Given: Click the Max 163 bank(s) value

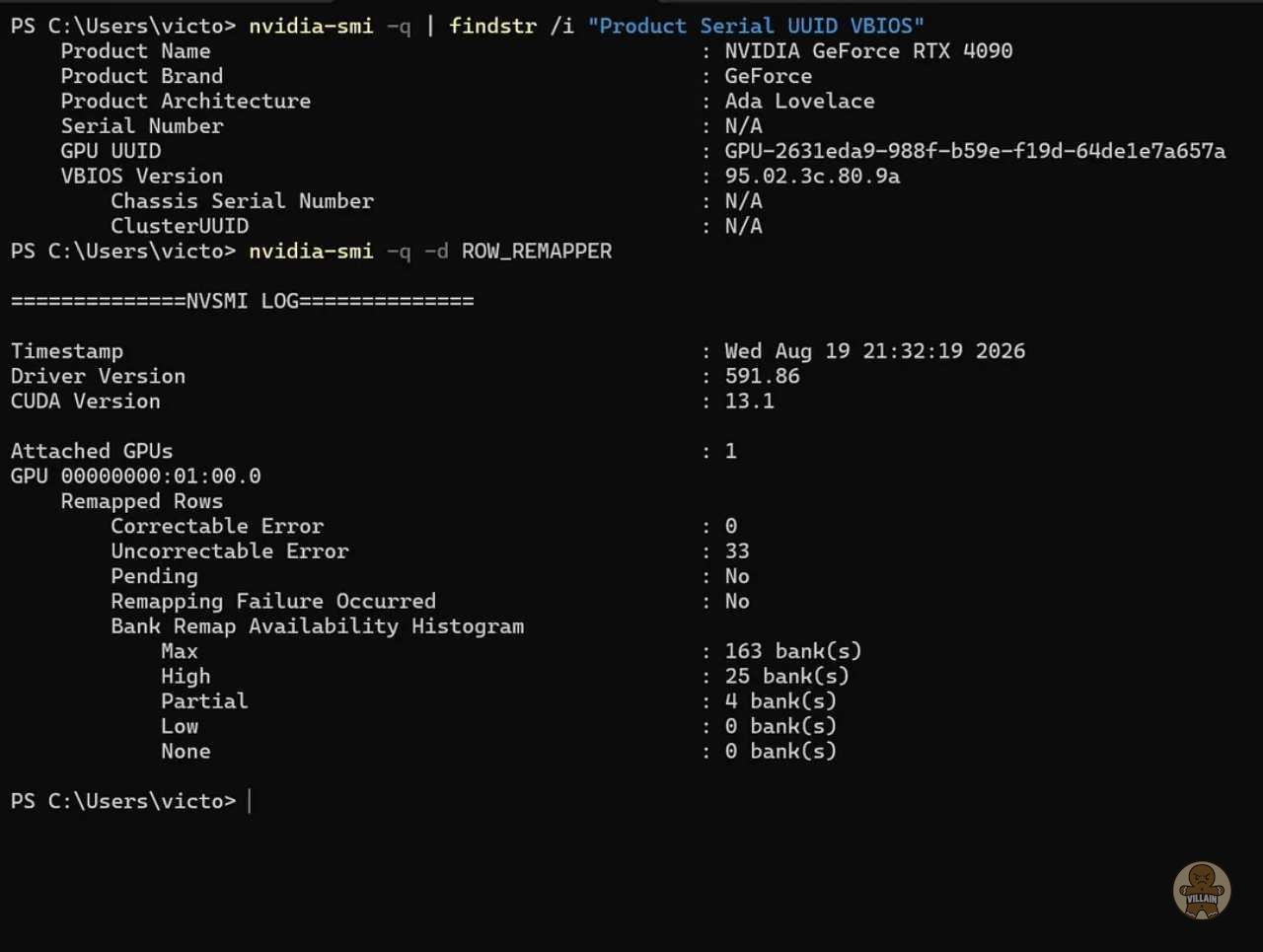Looking at the screenshot, I should (793, 651).
